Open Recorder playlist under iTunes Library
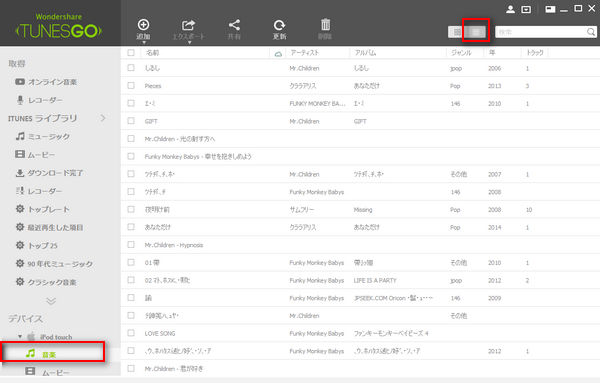Screen dimensions: 600x383 [x=39, y=191]
